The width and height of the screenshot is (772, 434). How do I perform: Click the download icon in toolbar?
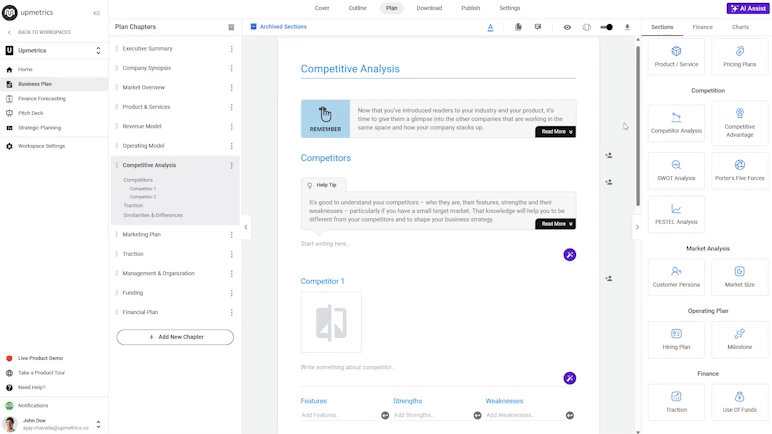click(627, 27)
